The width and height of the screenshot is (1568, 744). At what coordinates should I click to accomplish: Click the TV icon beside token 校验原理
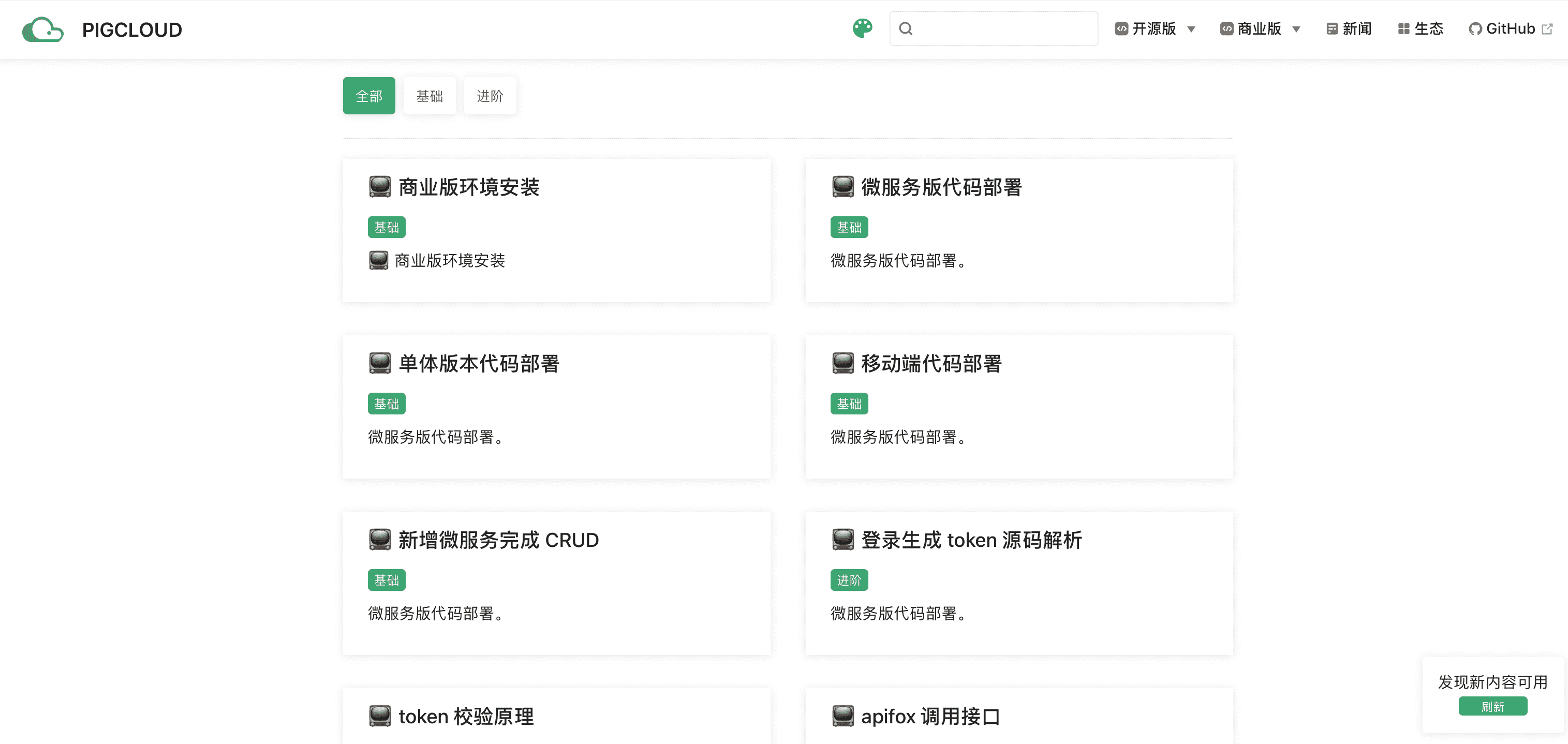(380, 716)
